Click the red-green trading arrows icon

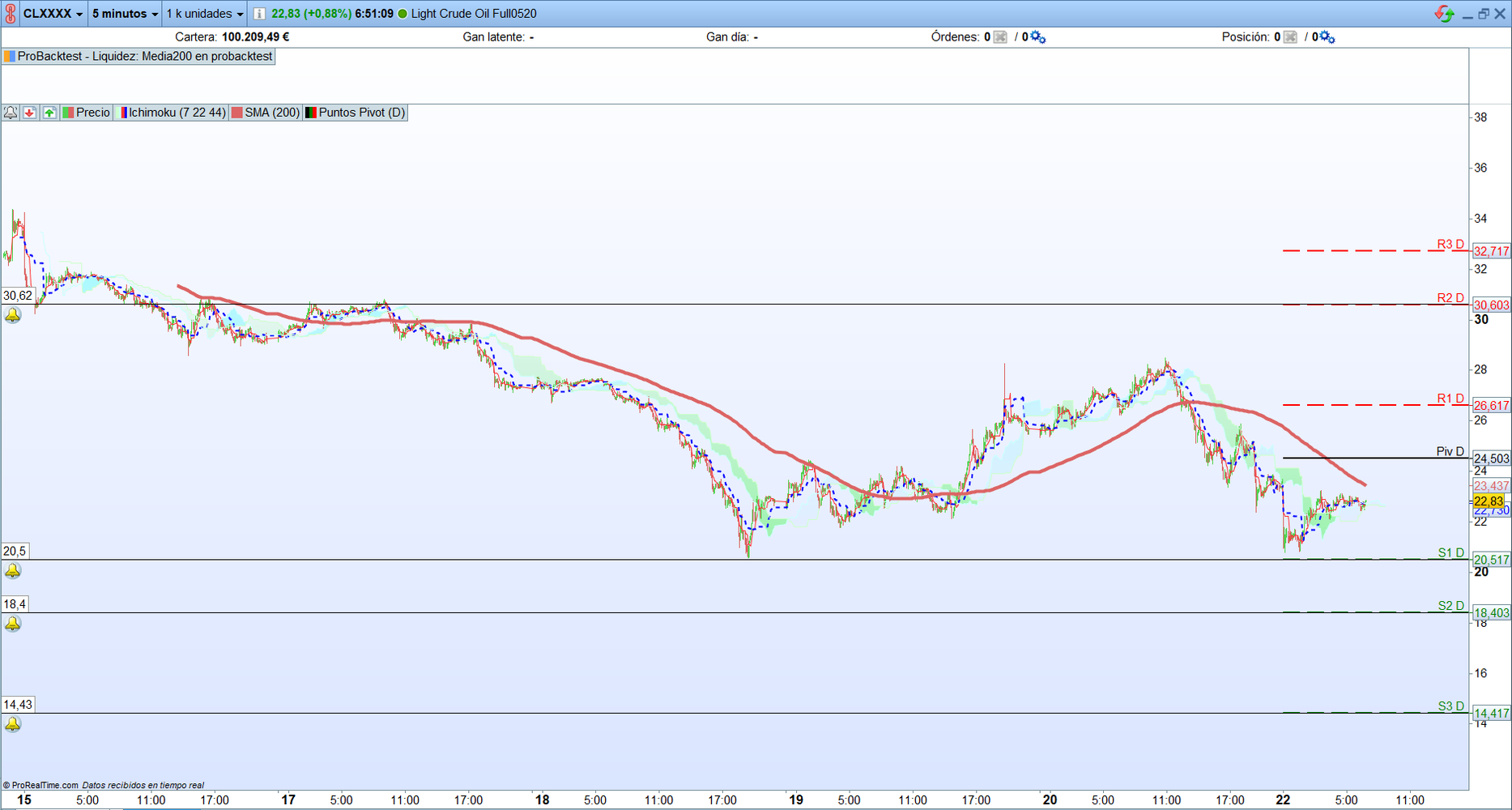(1443, 14)
